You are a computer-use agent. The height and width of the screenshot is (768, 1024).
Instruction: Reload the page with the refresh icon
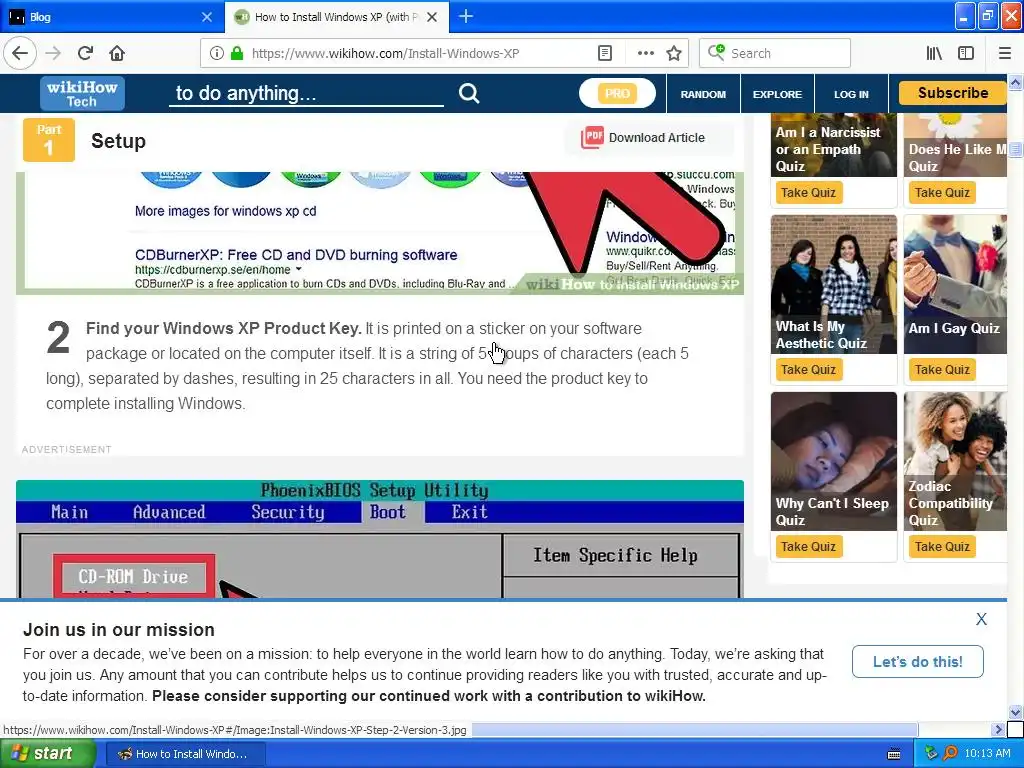point(86,53)
